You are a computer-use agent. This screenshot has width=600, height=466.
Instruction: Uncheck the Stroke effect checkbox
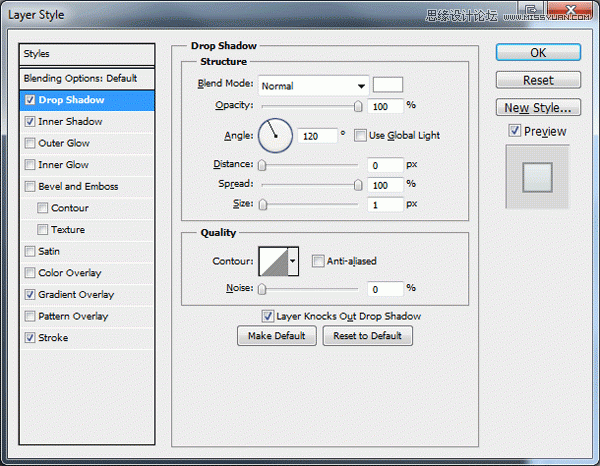(x=30, y=337)
